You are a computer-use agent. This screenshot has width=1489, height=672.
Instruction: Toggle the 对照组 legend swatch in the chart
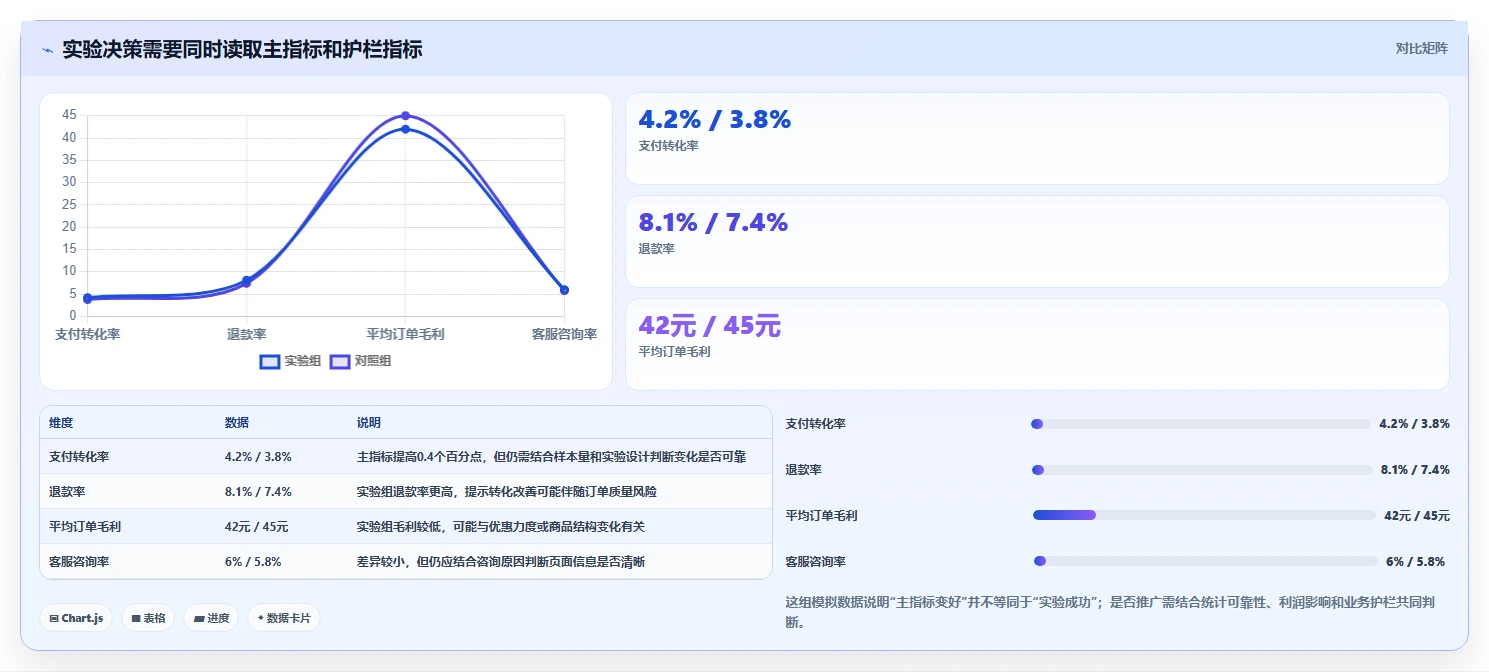click(x=339, y=361)
